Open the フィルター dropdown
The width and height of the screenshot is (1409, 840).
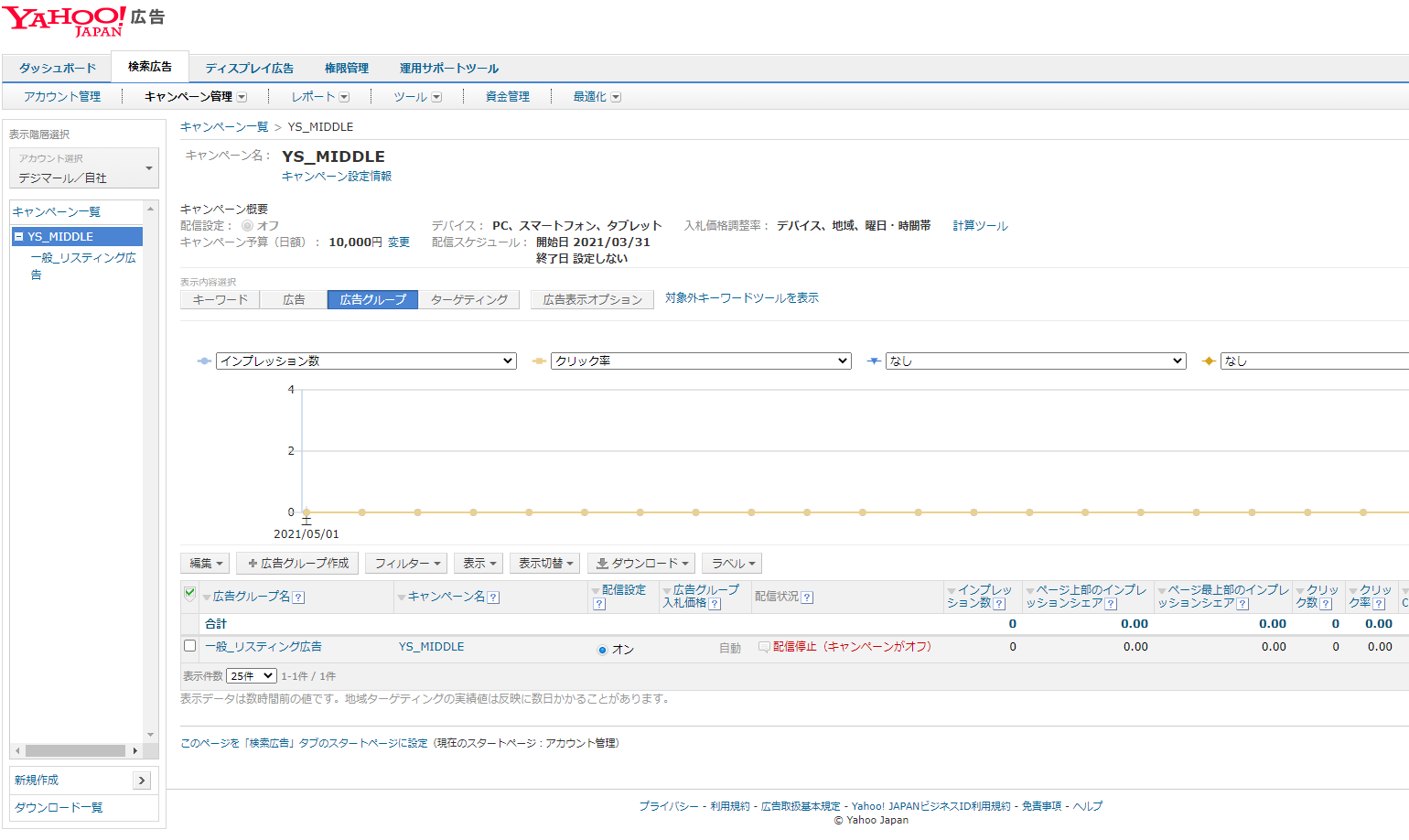(x=407, y=564)
